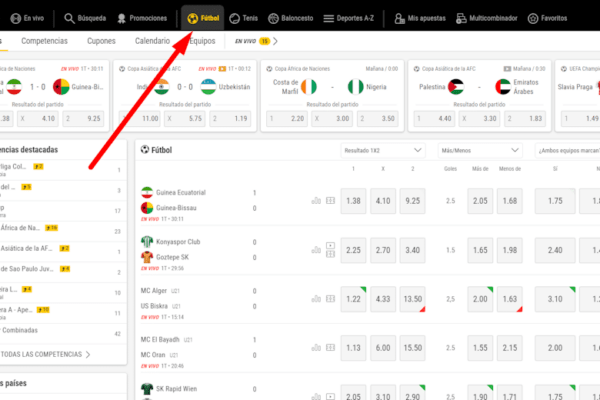The height and width of the screenshot is (400, 600).
Task: Open the Multicombinador icon
Action: 461,18
